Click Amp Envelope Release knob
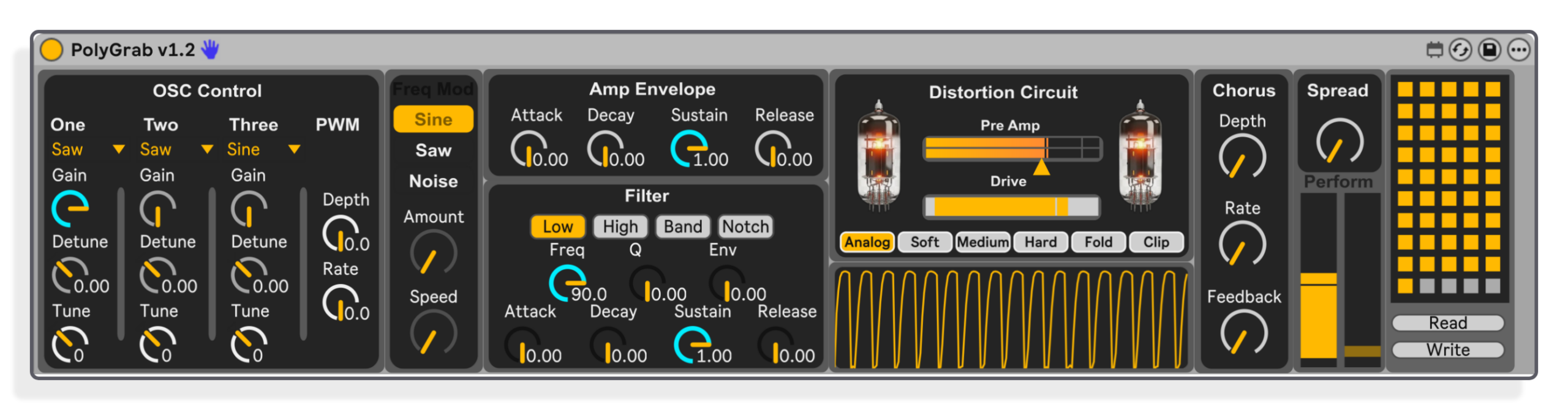Screen dimensions: 1568x410 coord(773,149)
